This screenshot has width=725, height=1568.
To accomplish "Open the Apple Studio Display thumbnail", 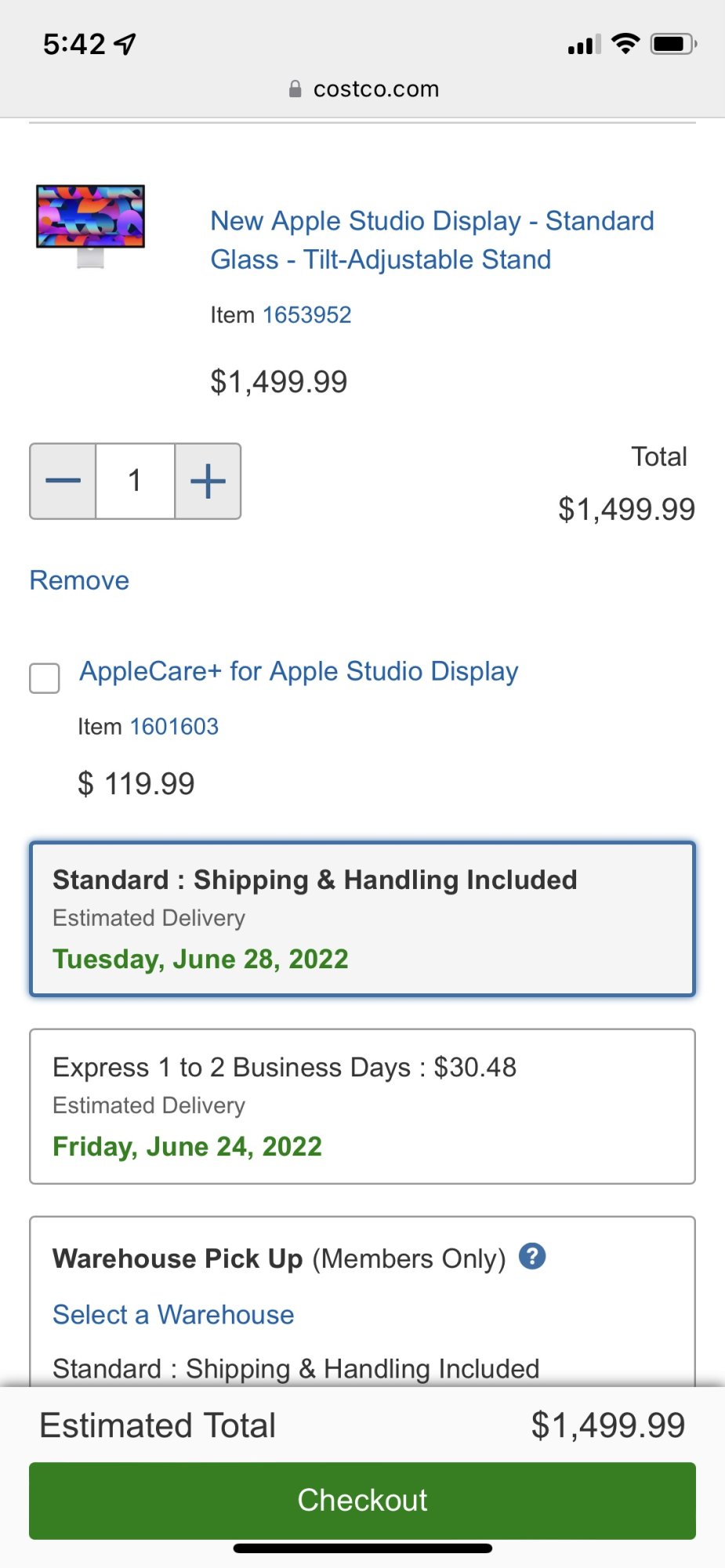I will point(91,226).
